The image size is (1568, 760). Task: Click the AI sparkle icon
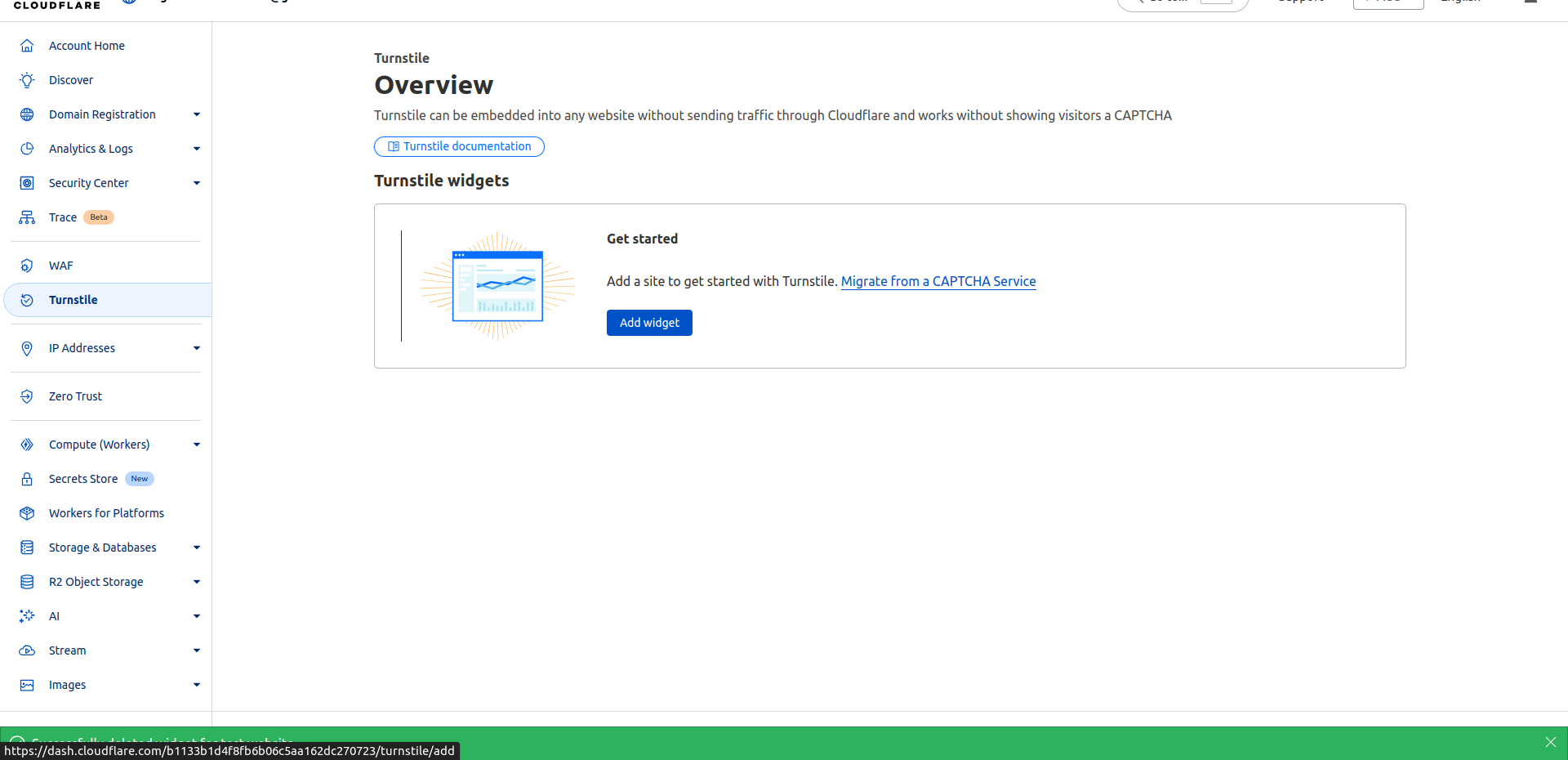click(x=27, y=616)
